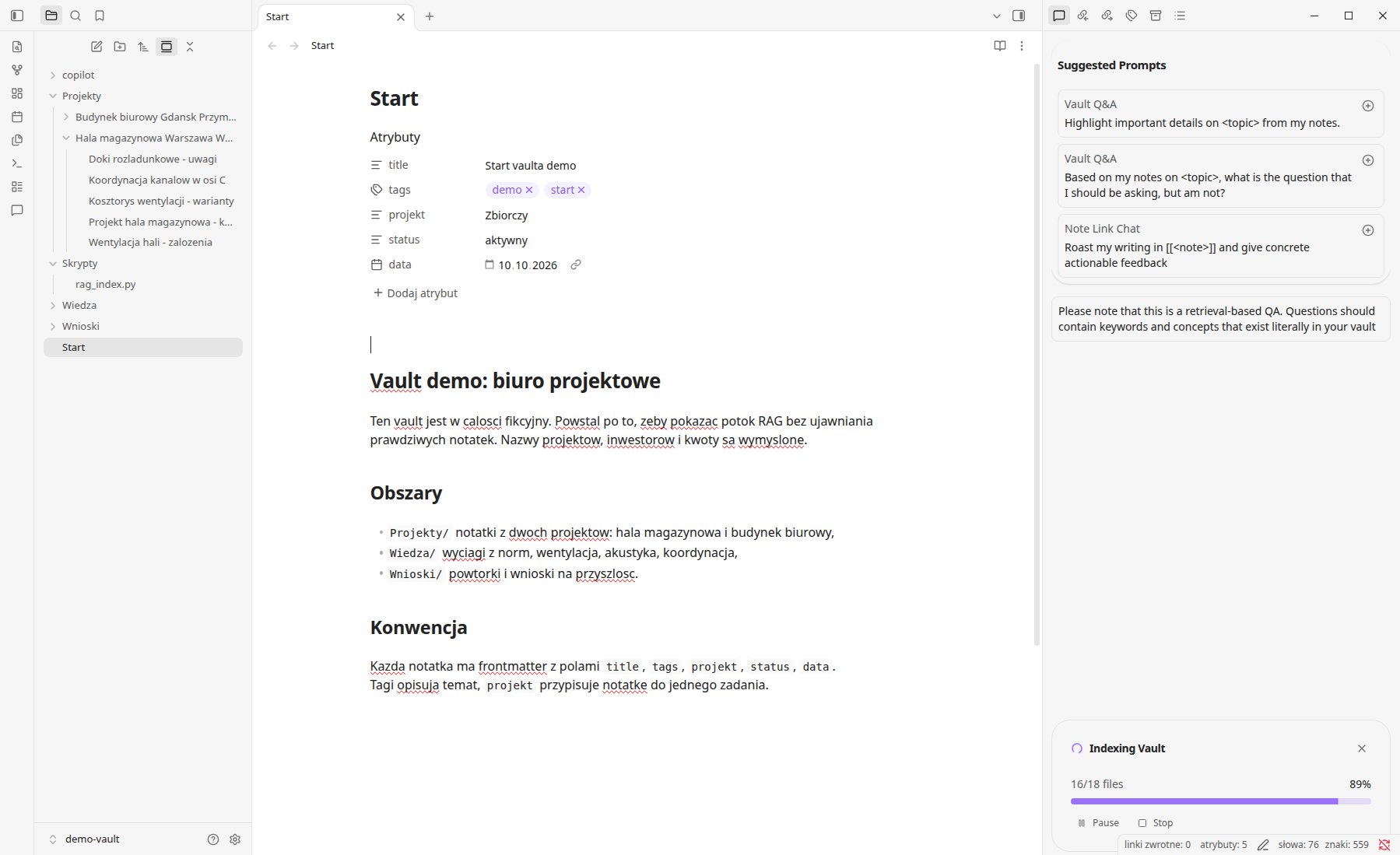Select the Start tab title

(x=277, y=16)
